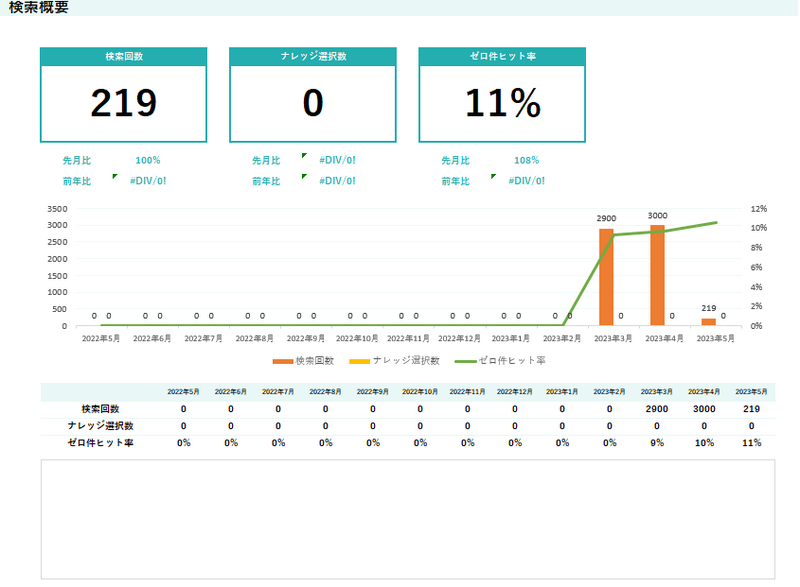Image resolution: width=800 pixels, height=587 pixels.
Task: Select the small 2023年5月 bar labeled 219
Action: click(708, 321)
